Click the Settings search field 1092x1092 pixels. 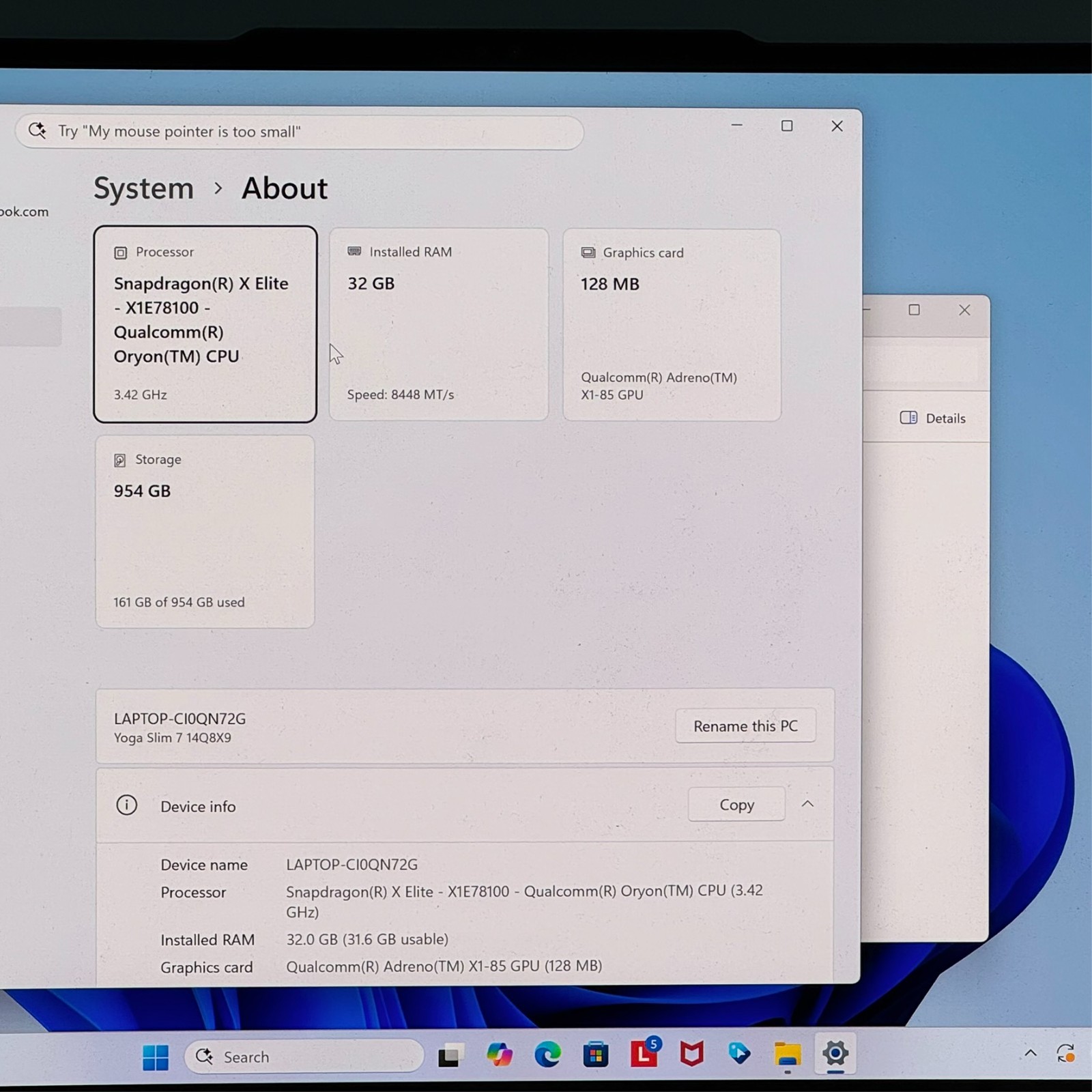pyautogui.click(x=299, y=131)
